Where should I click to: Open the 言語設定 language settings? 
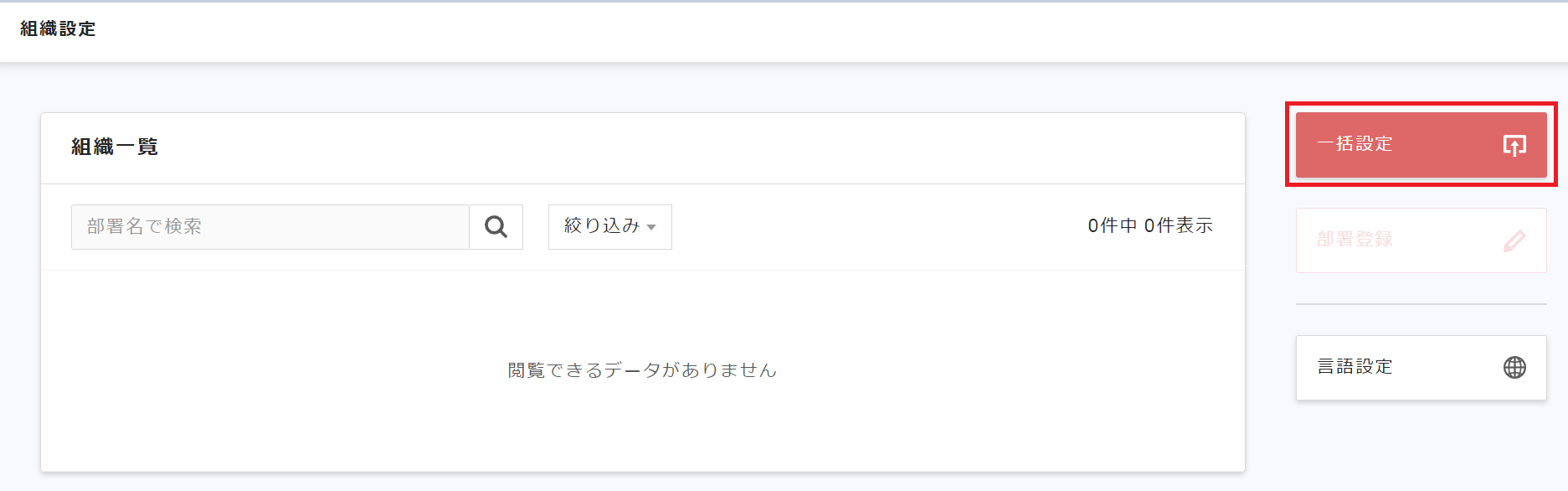(1421, 368)
